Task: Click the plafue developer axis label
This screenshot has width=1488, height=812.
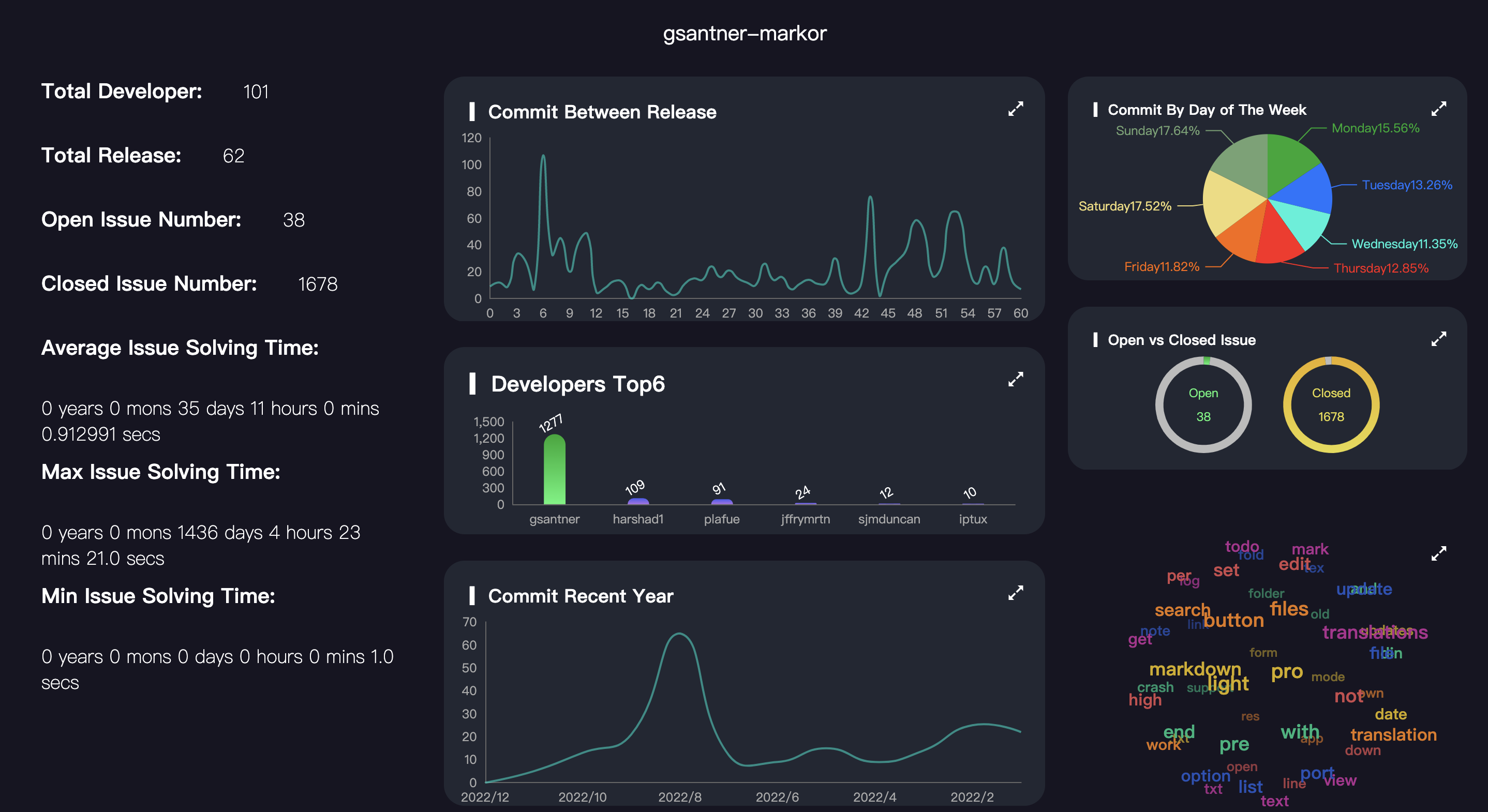Action: point(721,519)
